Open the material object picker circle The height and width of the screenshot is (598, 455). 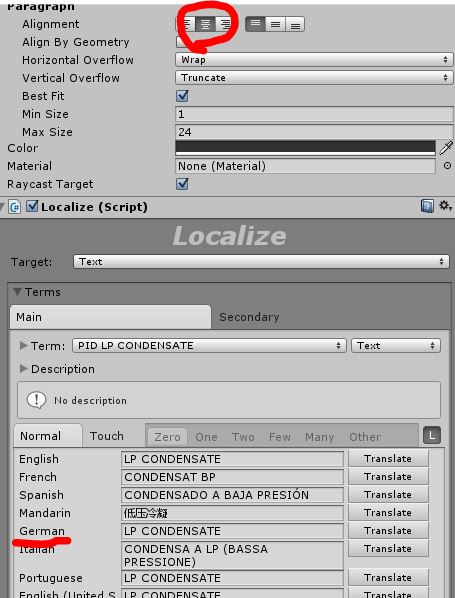coord(447,166)
